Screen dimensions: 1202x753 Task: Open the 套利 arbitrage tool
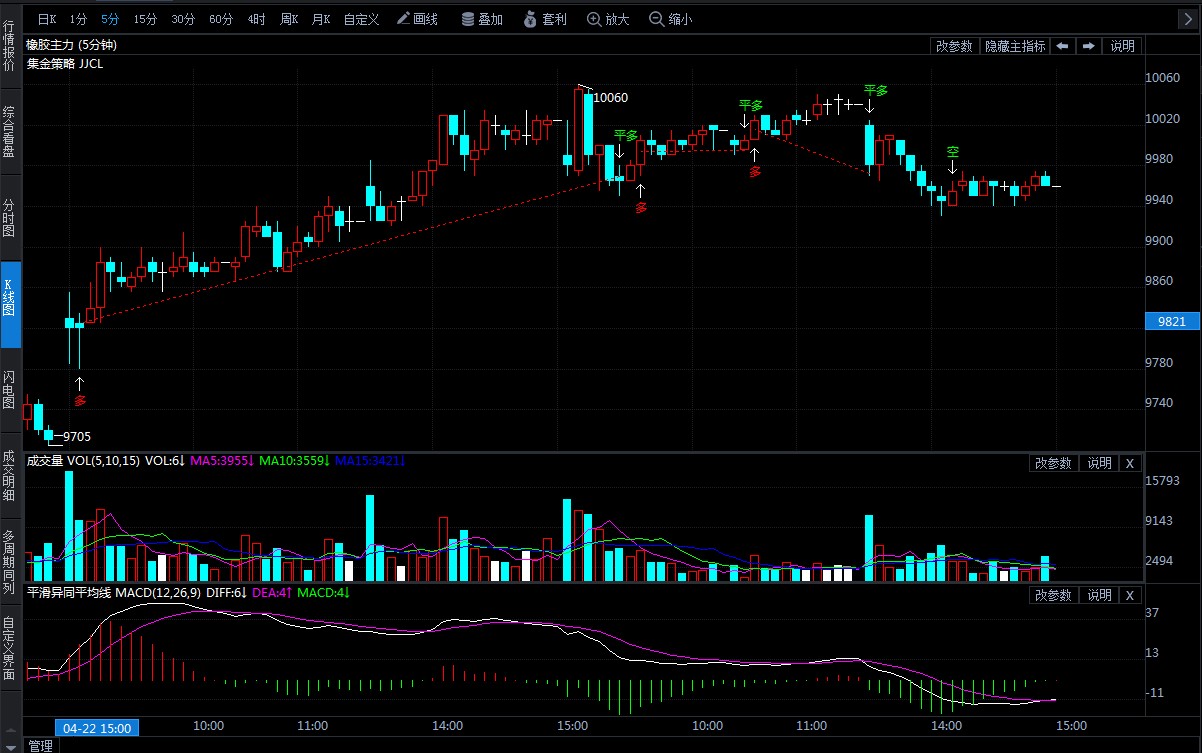(x=546, y=19)
